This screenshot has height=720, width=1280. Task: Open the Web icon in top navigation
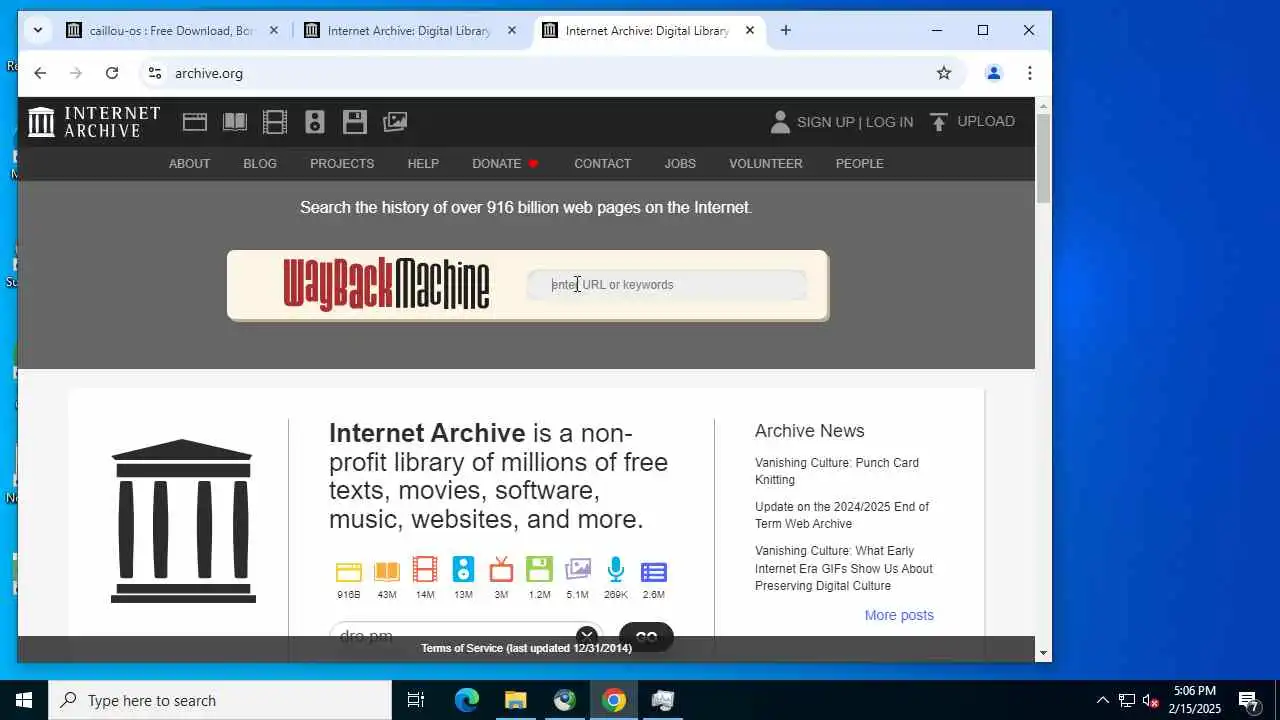195,122
